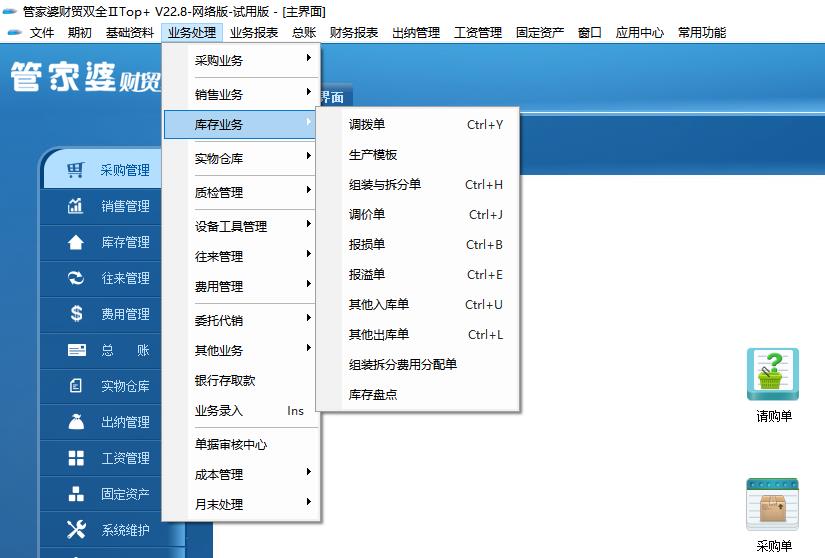Click the grid icon beside 工资管理

76,458
